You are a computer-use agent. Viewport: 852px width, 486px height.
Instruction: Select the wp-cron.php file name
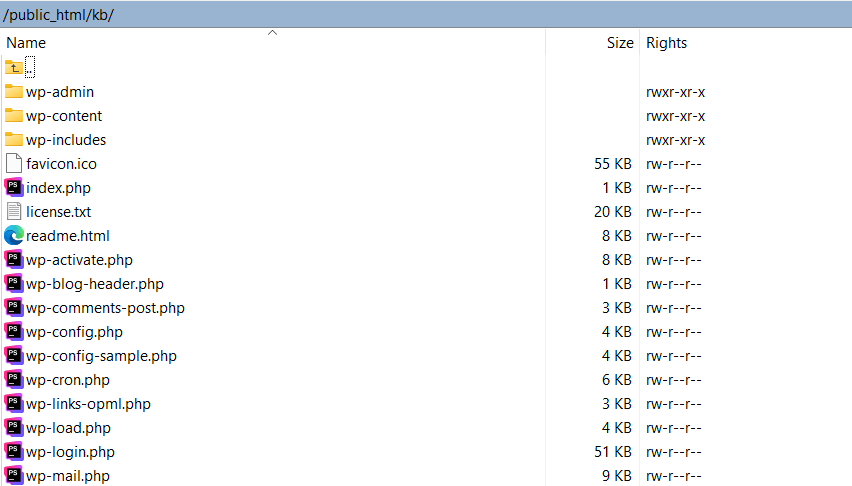(68, 380)
